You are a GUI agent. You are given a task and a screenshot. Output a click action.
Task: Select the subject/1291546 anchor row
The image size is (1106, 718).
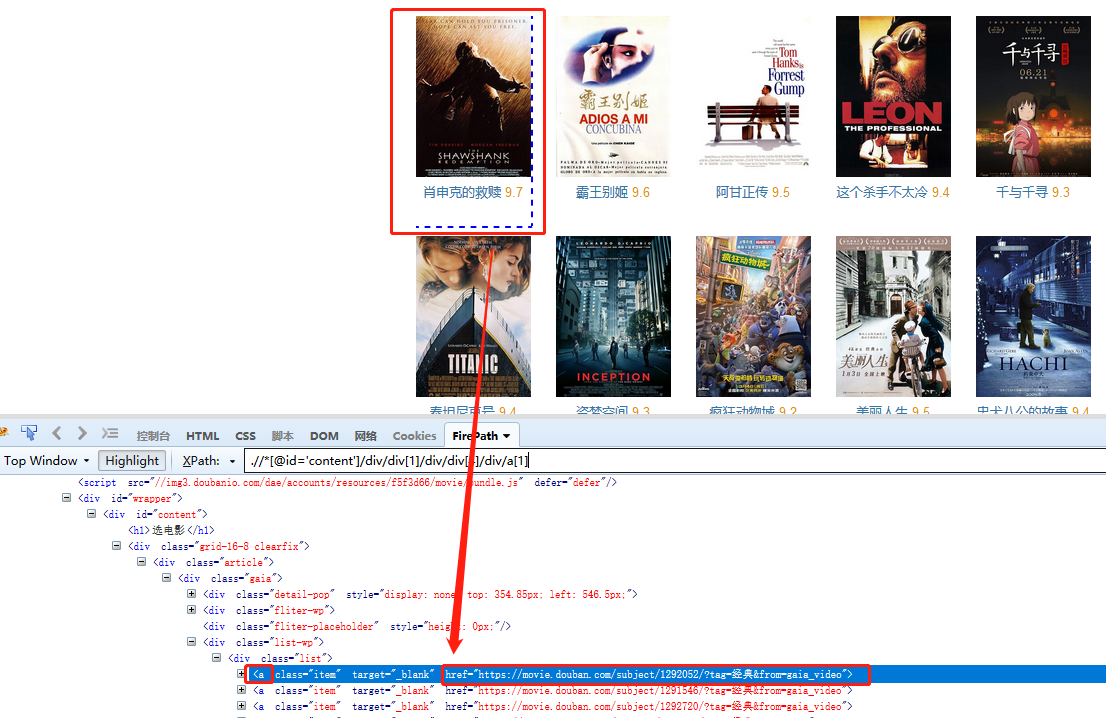[553, 690]
